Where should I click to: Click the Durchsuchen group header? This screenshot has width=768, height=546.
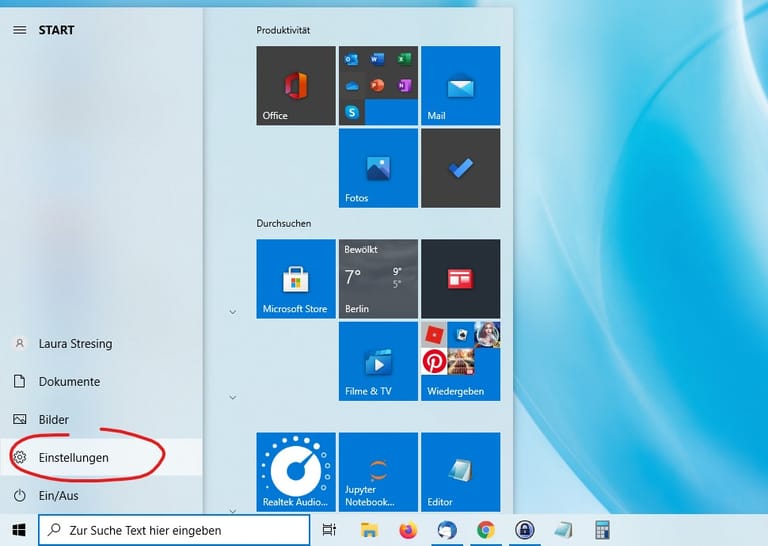(284, 223)
